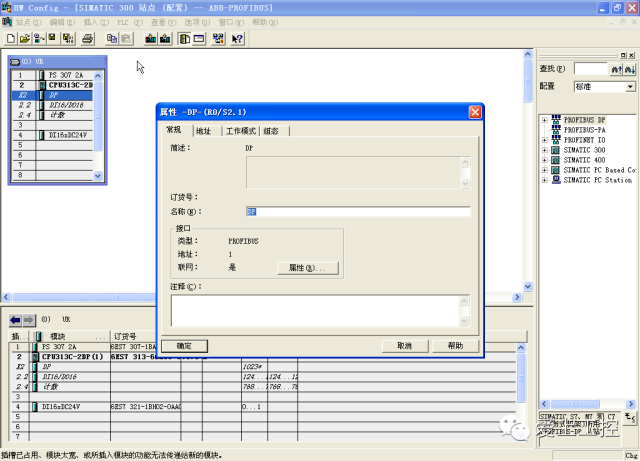Screen dimensions: 640x461
Task: Click the context help arrow-question icon
Action: [237, 39]
